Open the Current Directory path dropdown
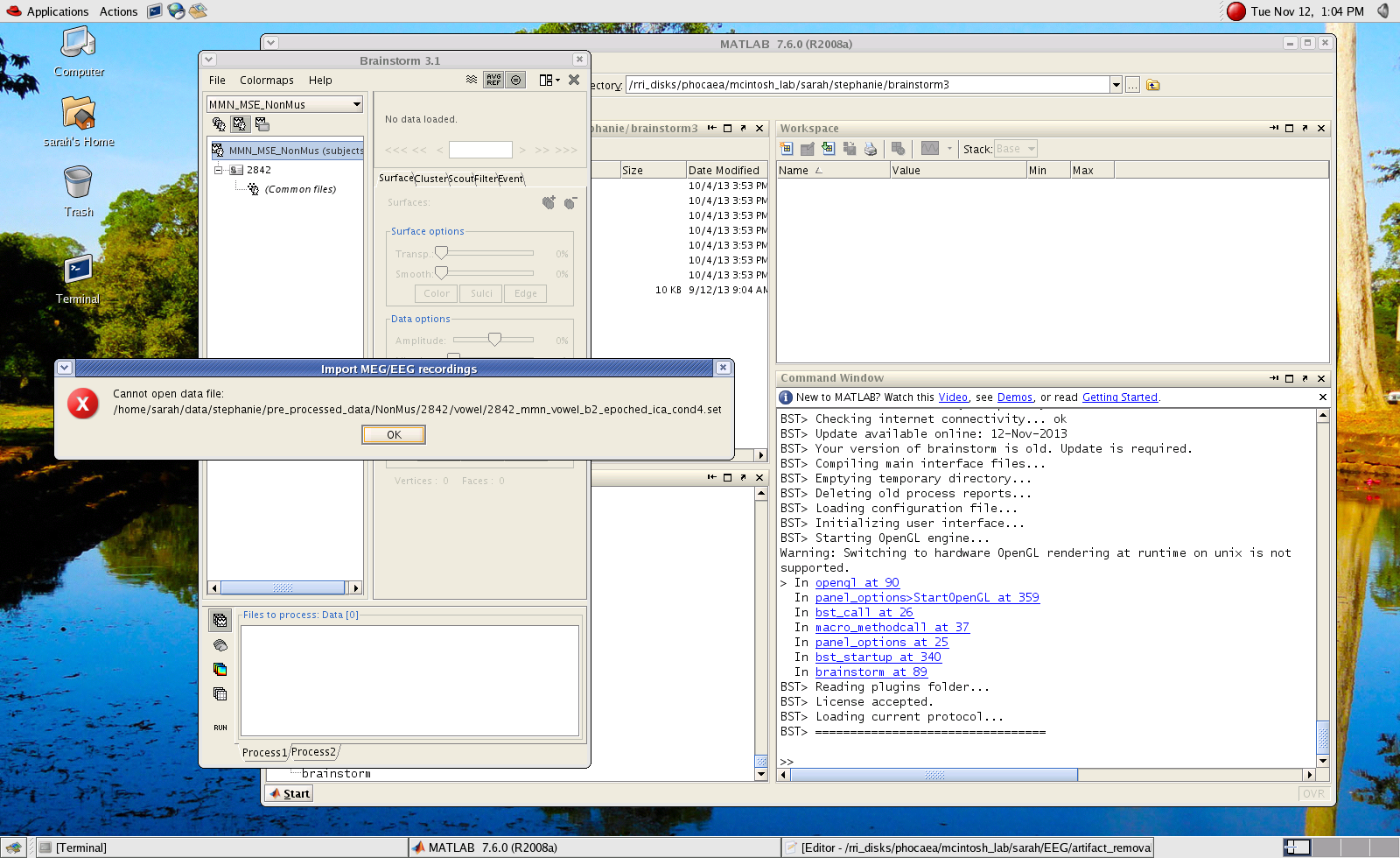1400x858 pixels. tap(1116, 85)
